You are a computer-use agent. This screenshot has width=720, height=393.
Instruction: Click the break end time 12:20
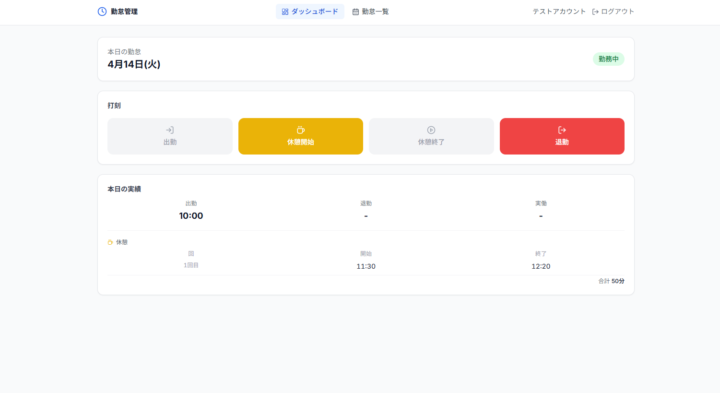[541, 266]
